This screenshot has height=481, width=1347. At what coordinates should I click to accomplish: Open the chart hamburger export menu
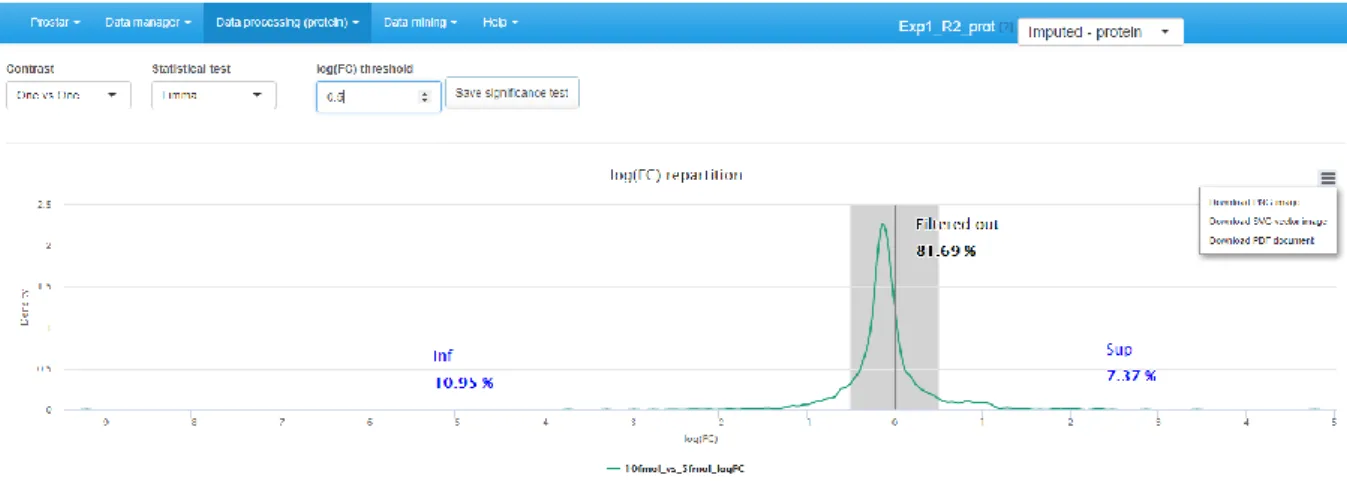click(1327, 178)
